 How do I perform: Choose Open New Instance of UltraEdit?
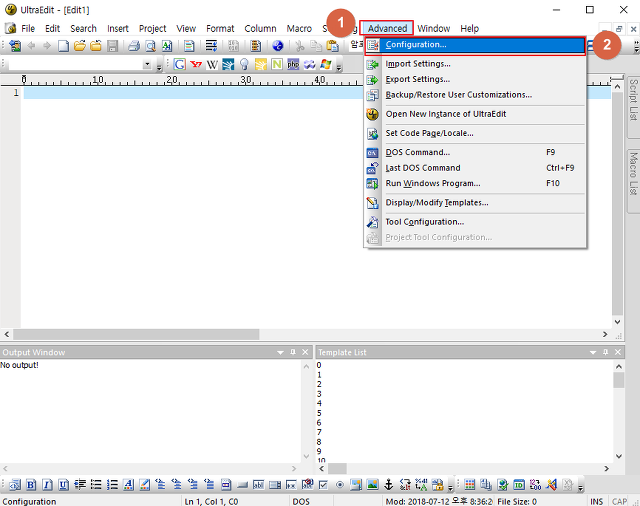pos(475,114)
